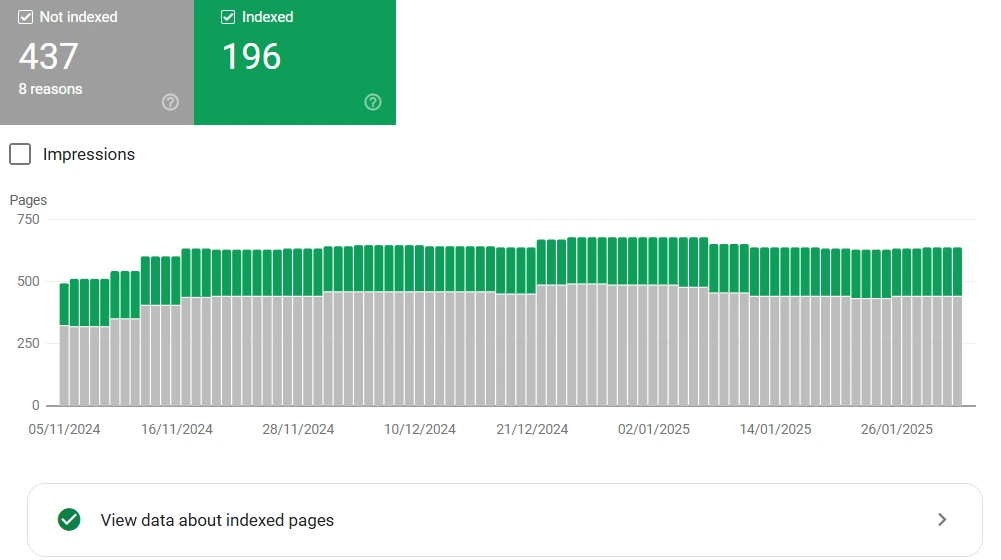1001x560 pixels.
Task: Click the 02/01/2025 date label
Action: 654,429
